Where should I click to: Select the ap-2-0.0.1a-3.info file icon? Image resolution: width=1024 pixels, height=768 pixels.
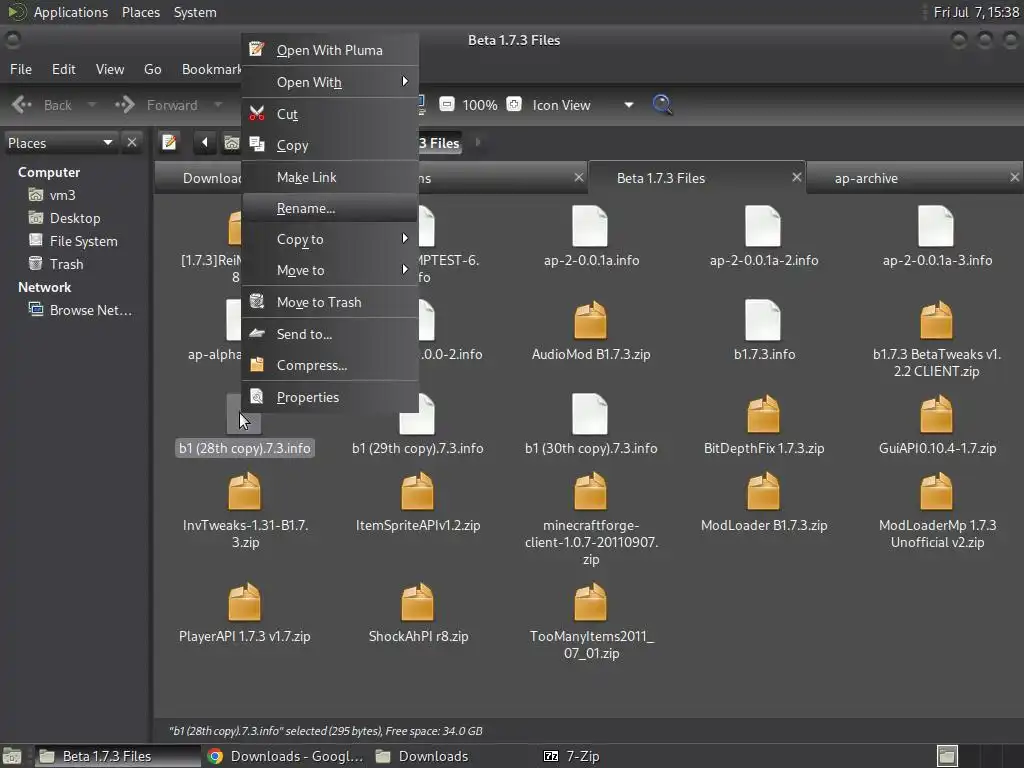(936, 226)
